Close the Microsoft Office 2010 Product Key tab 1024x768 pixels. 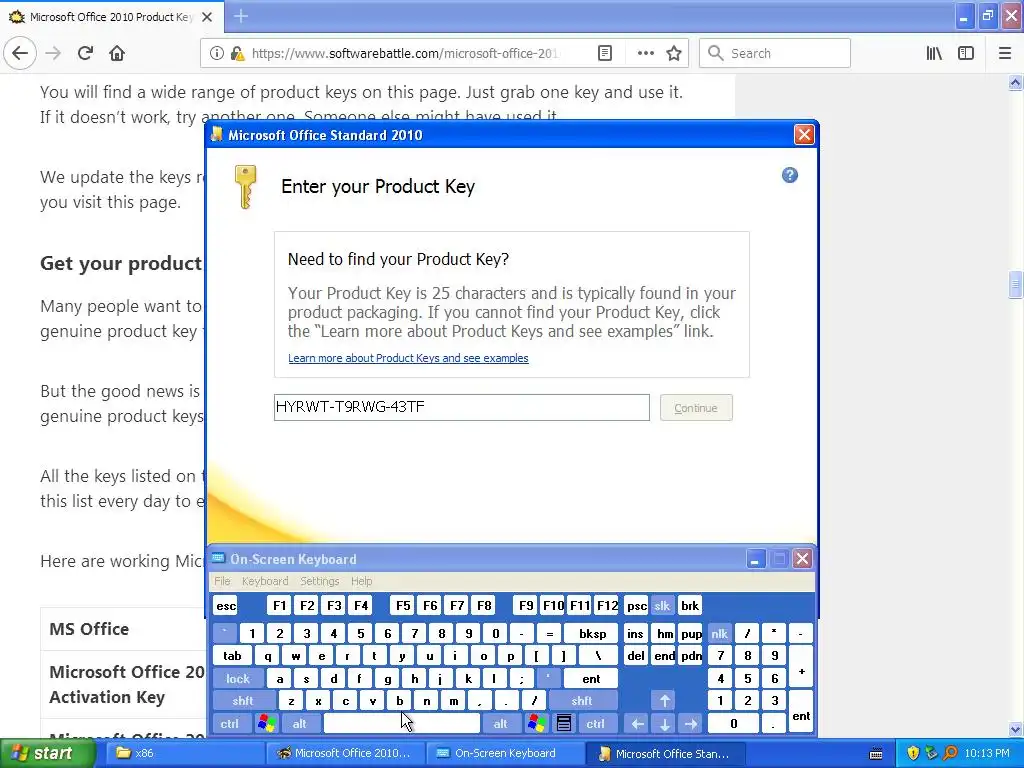pos(207,17)
